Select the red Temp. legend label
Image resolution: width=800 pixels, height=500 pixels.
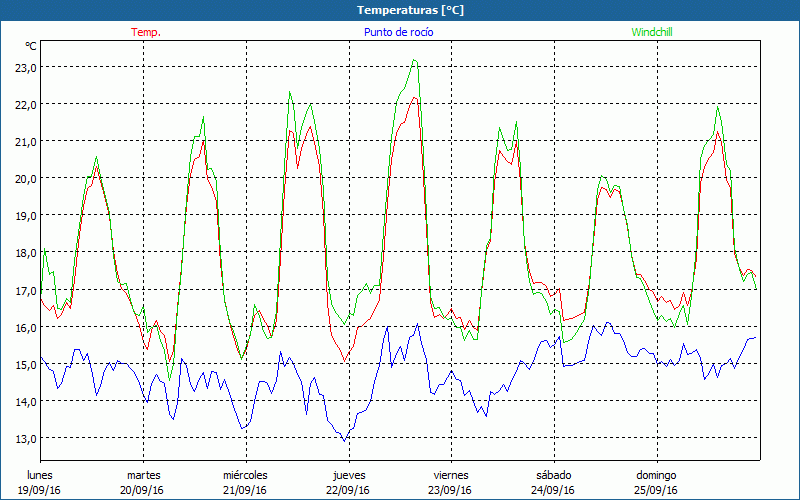(146, 32)
